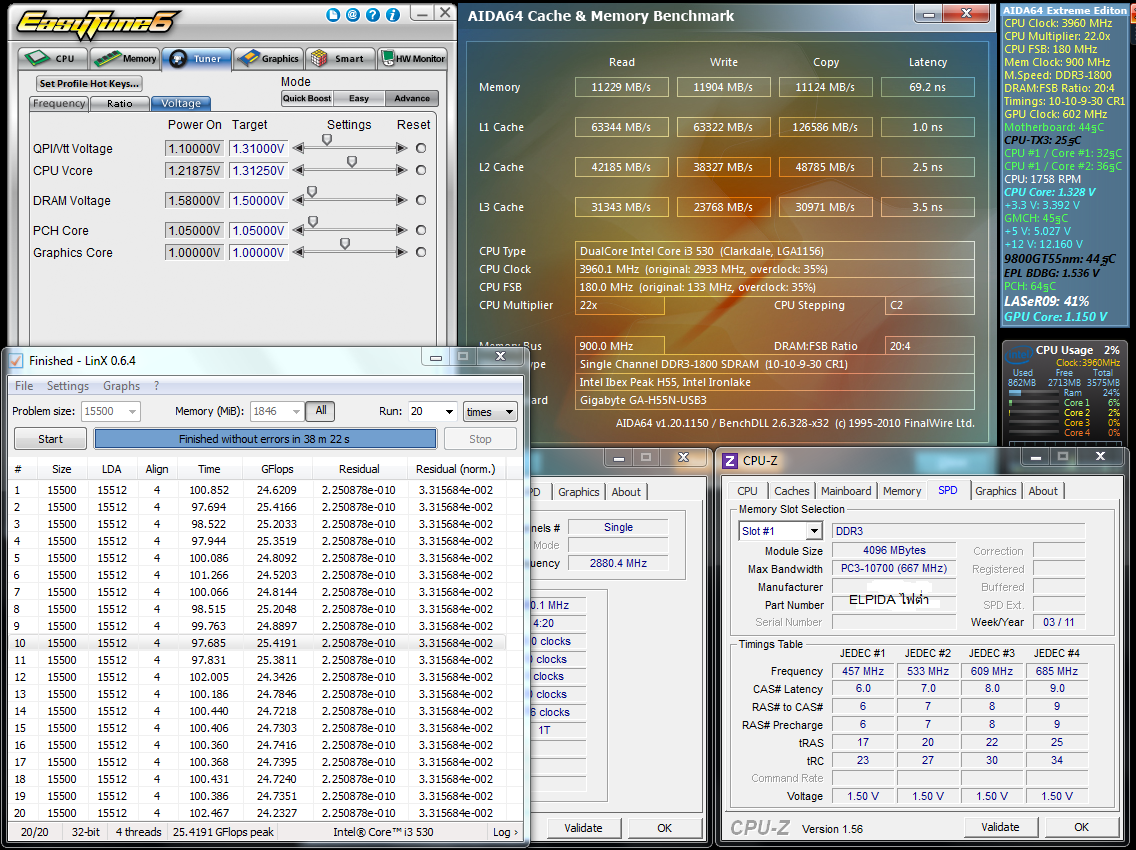
Task: Open the Slot #1 dropdown in CPU-Z
Action: tap(813, 531)
